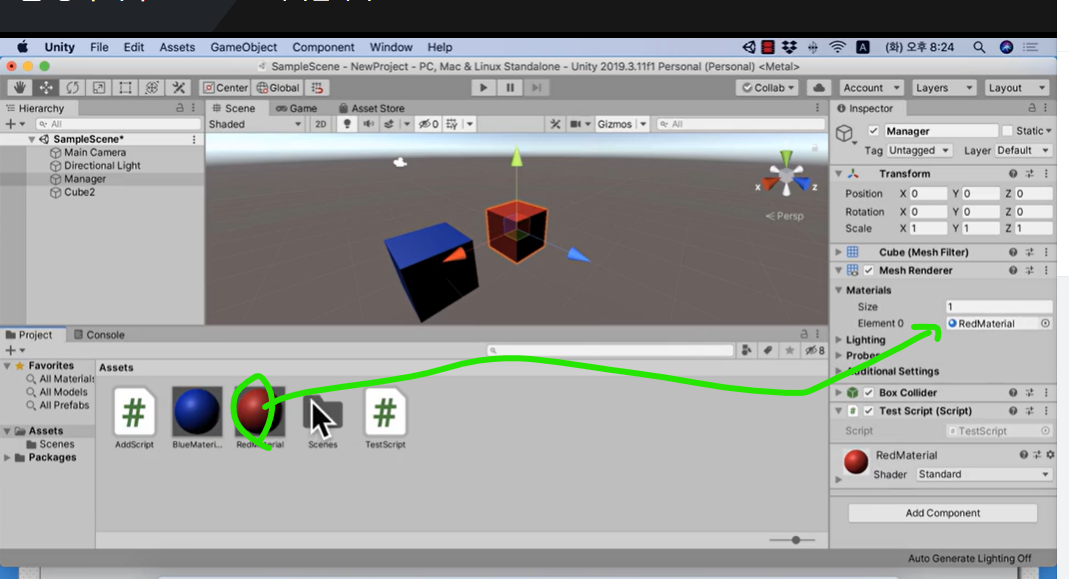Toggle Box Collider enabled checkbox
Screen dimensions: 1069x579
click(x=869, y=393)
